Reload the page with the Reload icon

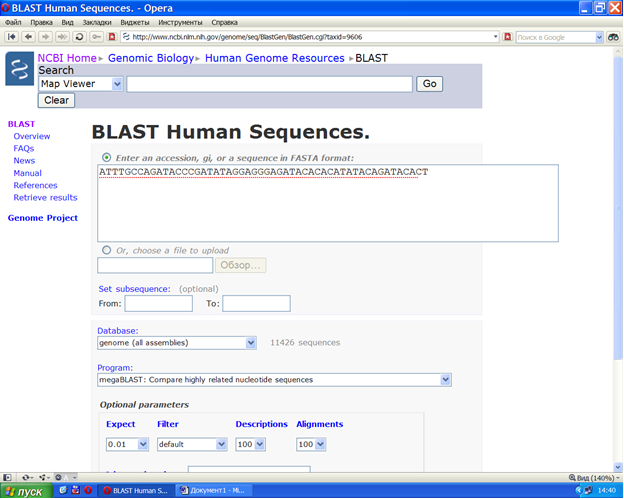(79, 37)
